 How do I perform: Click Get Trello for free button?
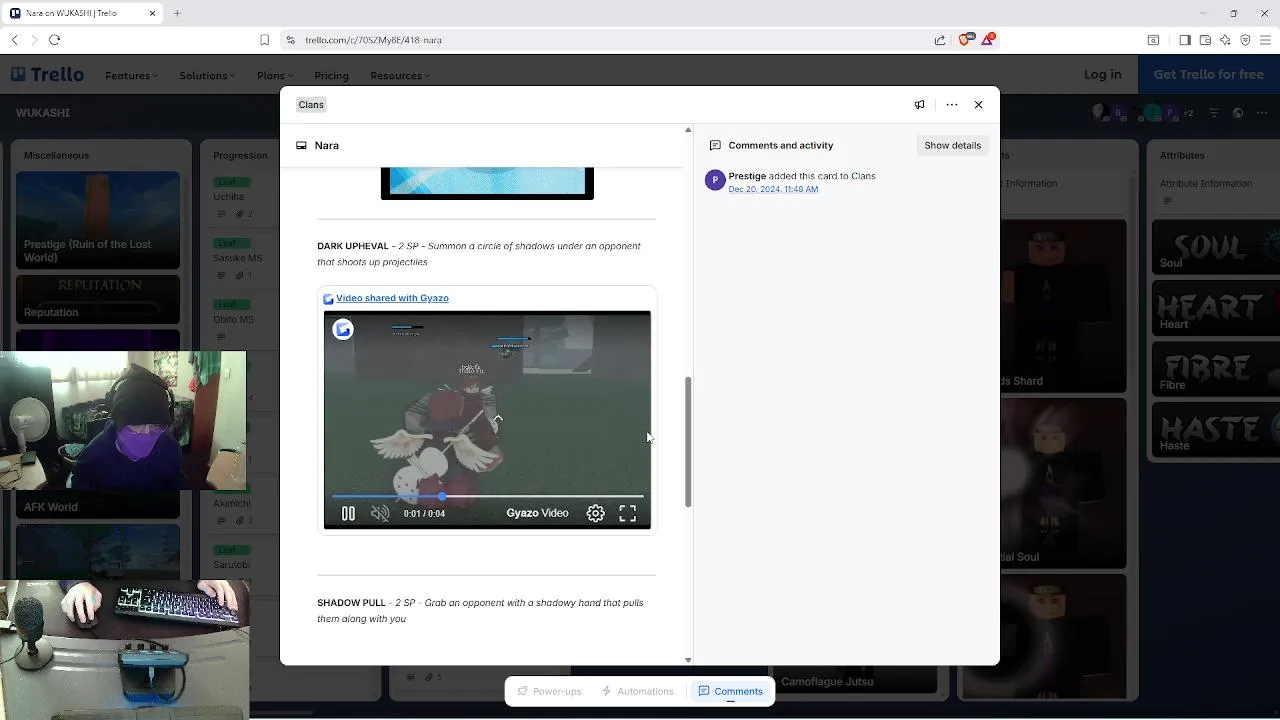[1208, 74]
